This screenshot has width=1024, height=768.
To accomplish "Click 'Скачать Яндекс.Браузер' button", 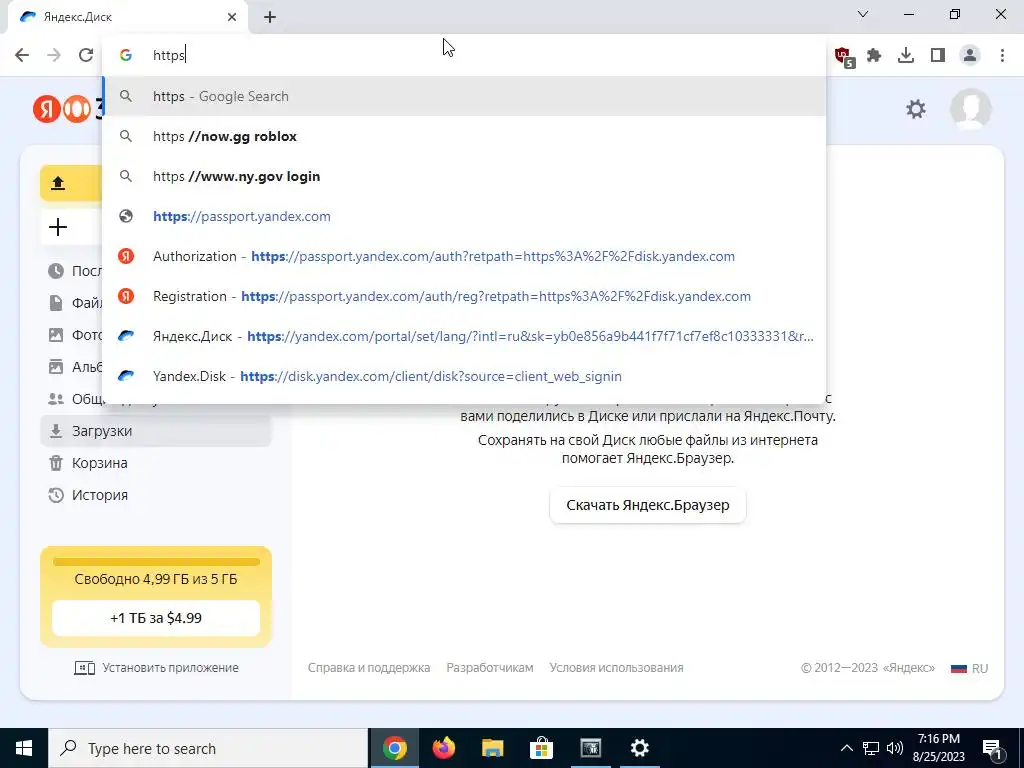I will tap(648, 505).
